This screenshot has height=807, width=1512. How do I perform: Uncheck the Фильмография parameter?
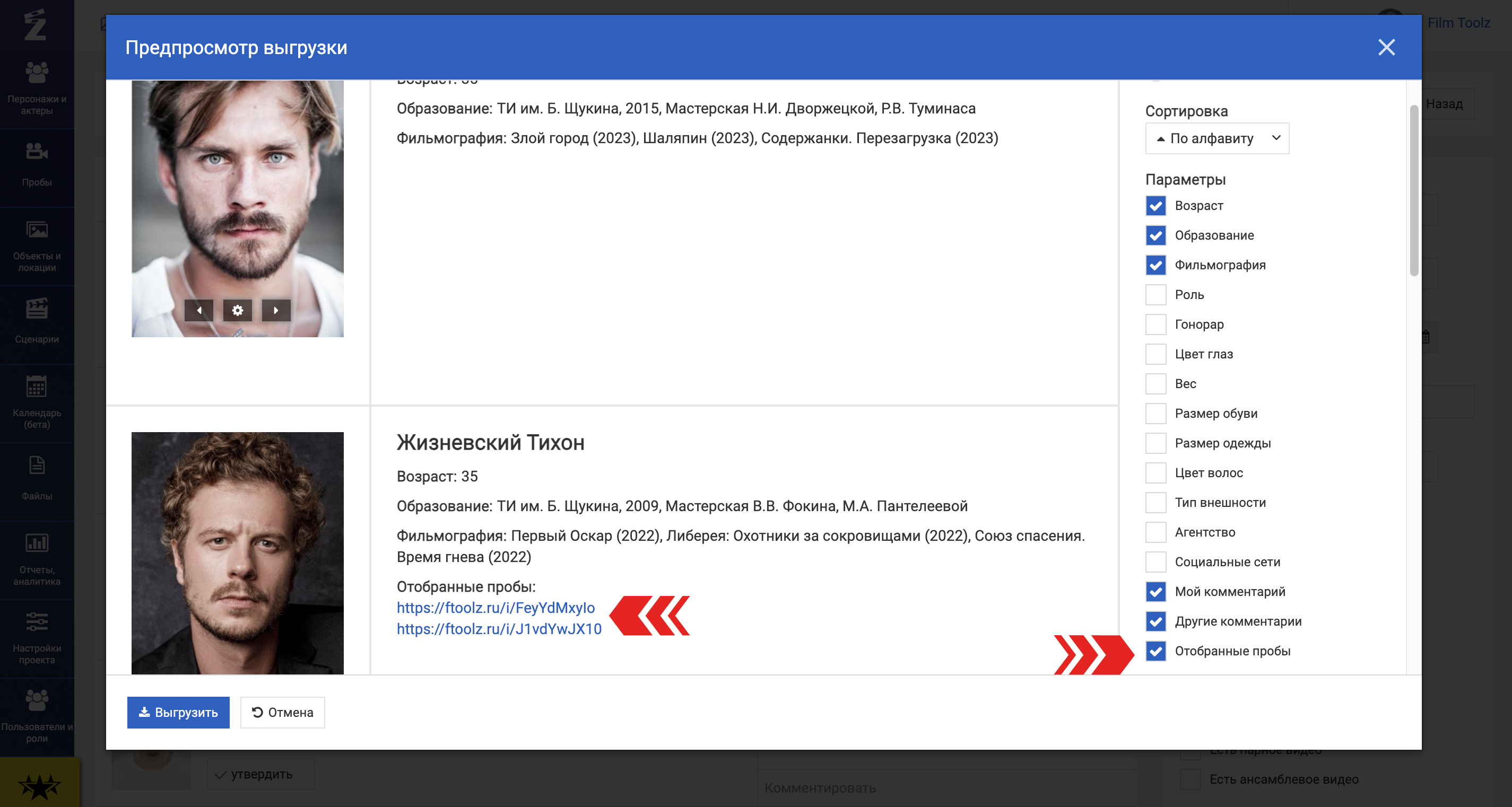tap(1155, 265)
